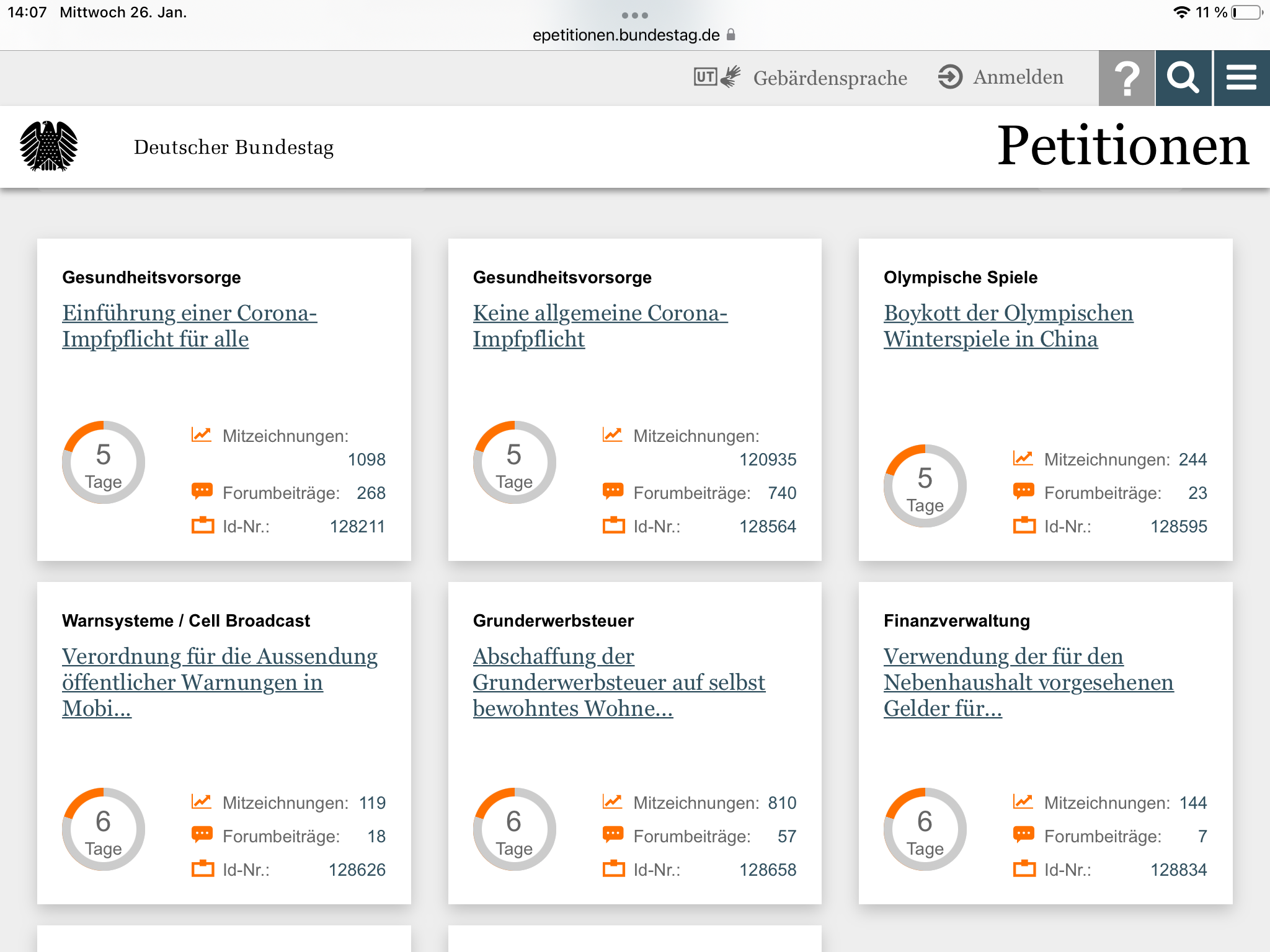Tap the three dots multitasking control
Image resolution: width=1270 pixels, height=952 pixels.
click(x=634, y=15)
